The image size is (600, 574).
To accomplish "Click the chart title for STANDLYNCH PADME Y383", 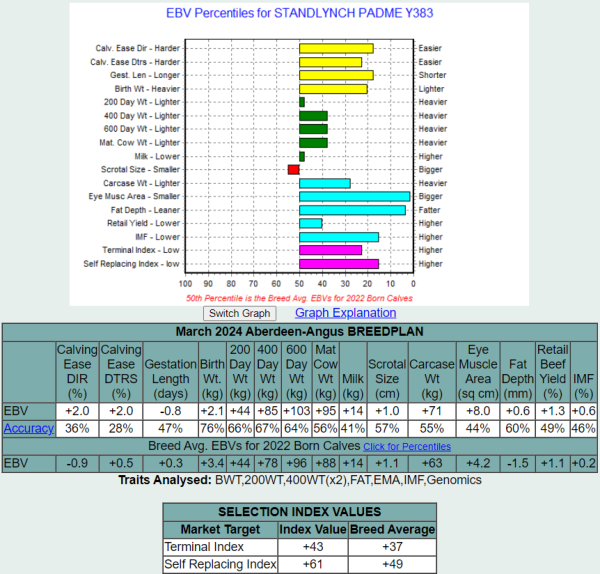I will pos(299,14).
